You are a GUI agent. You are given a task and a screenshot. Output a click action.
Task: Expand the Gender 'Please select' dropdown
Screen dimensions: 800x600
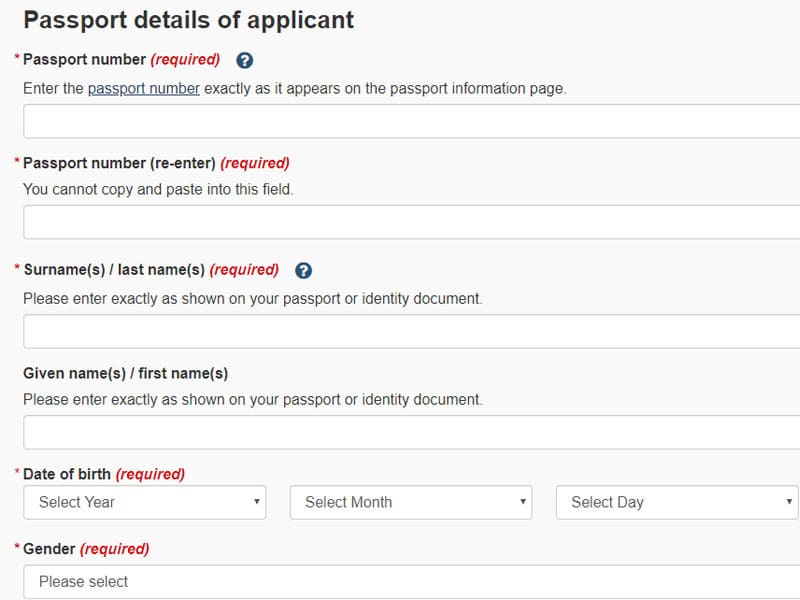pos(411,582)
